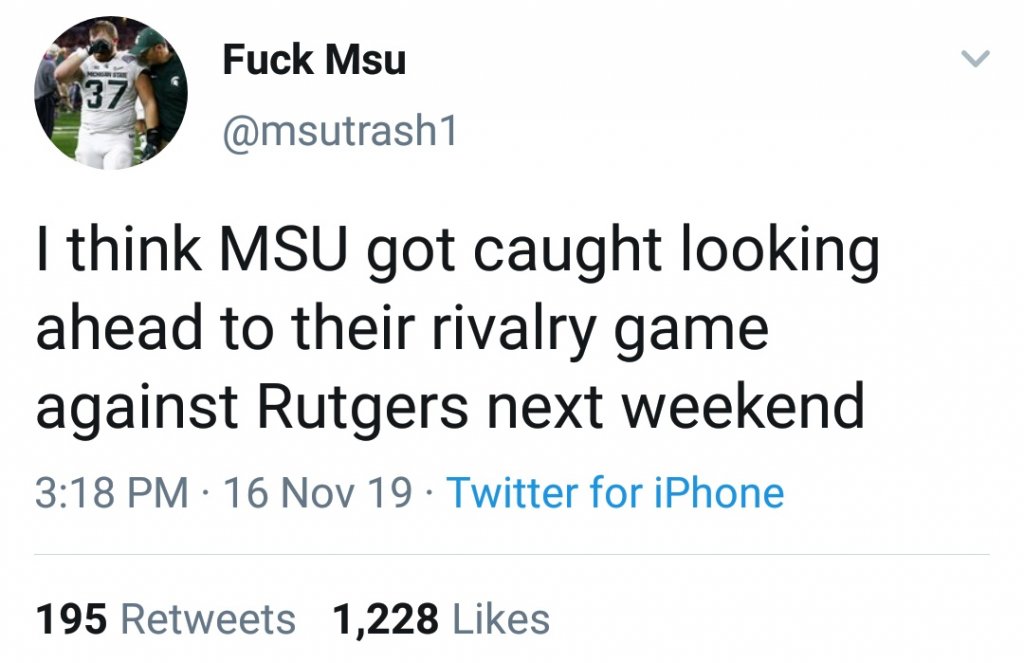Click the jersey number 37 in avatar

click(x=101, y=96)
